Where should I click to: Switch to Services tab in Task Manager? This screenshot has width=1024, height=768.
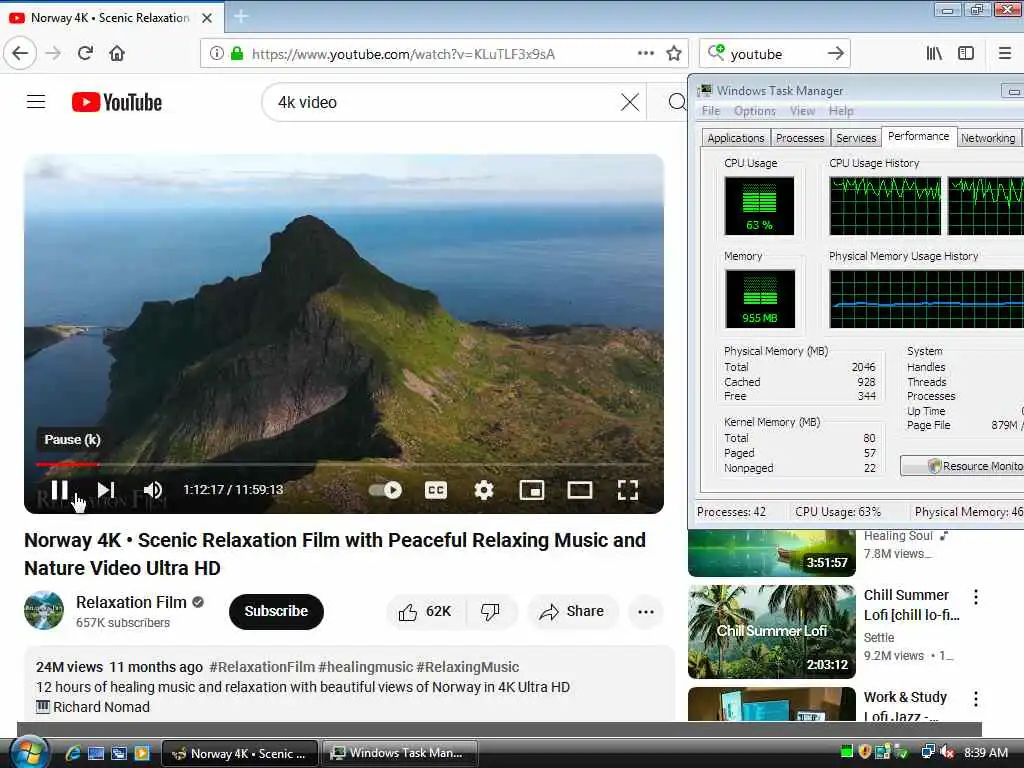click(x=856, y=138)
